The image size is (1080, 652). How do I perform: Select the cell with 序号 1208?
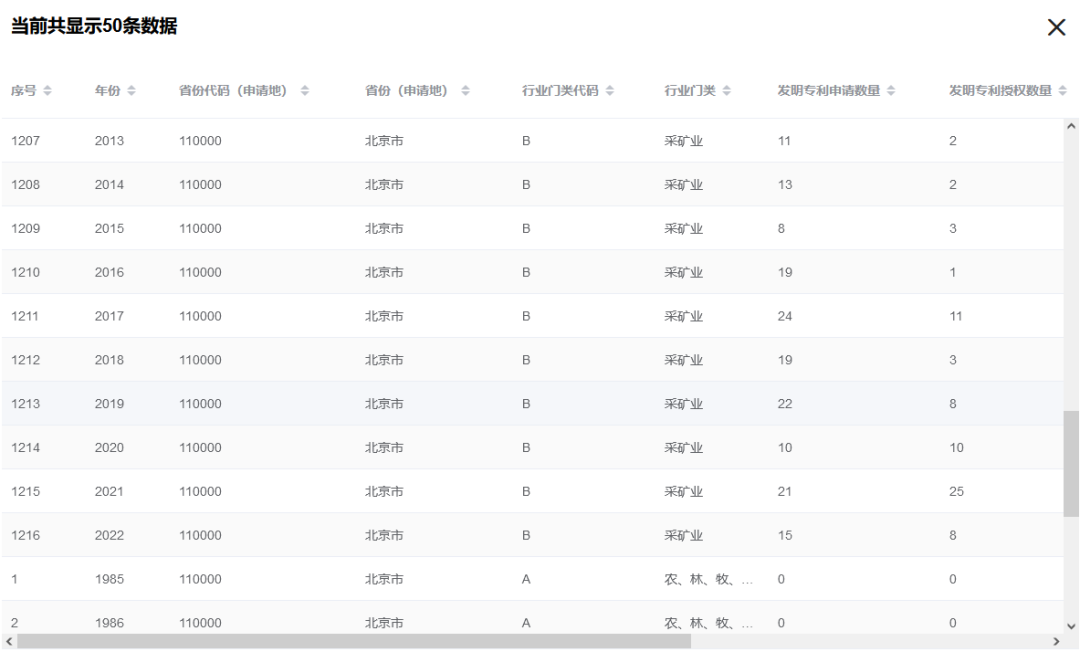tap(25, 185)
